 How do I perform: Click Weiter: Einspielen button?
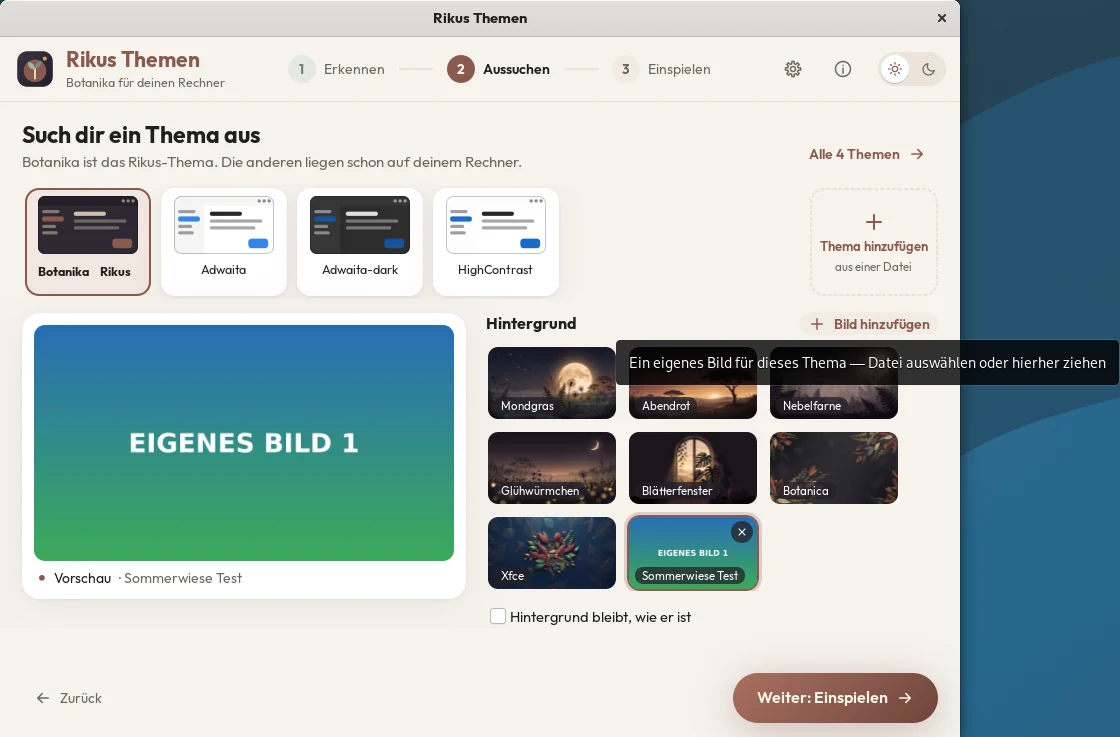point(835,698)
